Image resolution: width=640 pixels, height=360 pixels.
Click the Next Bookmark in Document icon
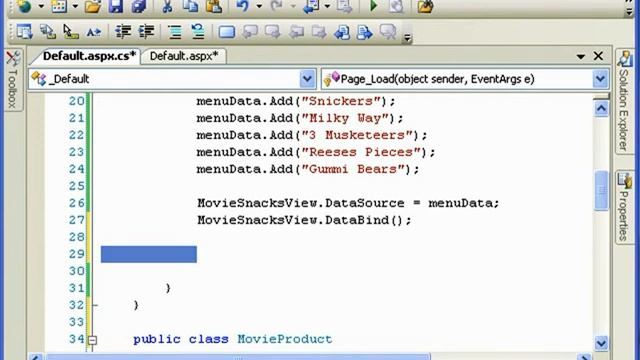click(365, 31)
